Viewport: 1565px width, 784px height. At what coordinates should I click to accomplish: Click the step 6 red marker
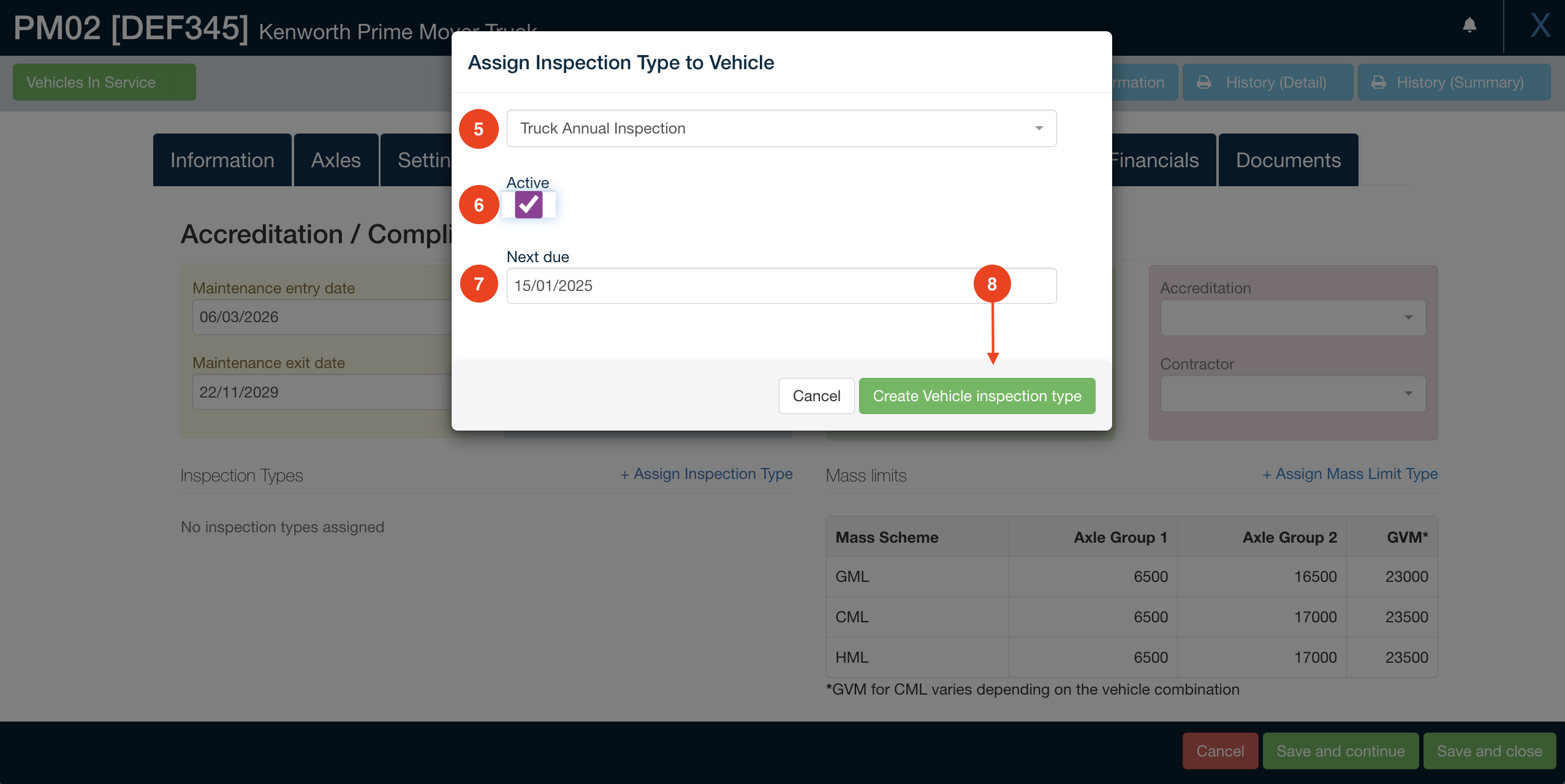[x=479, y=205]
